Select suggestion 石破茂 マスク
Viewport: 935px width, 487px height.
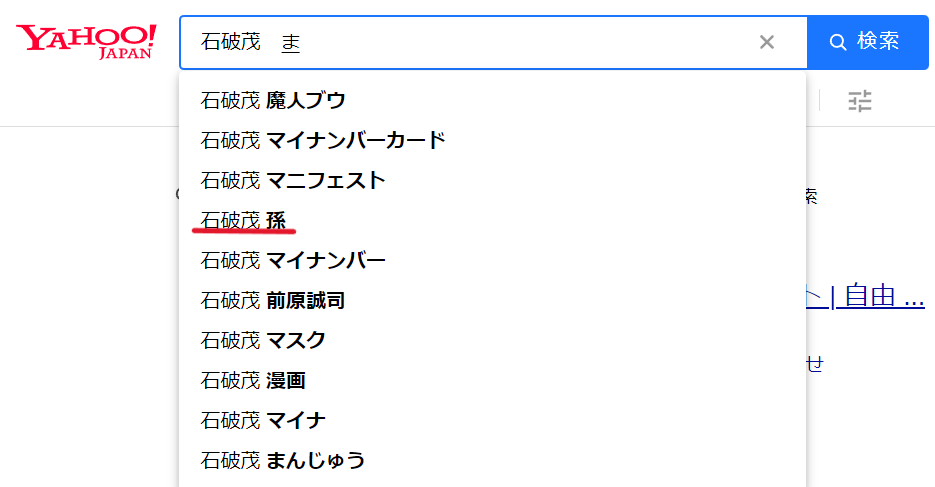493,340
